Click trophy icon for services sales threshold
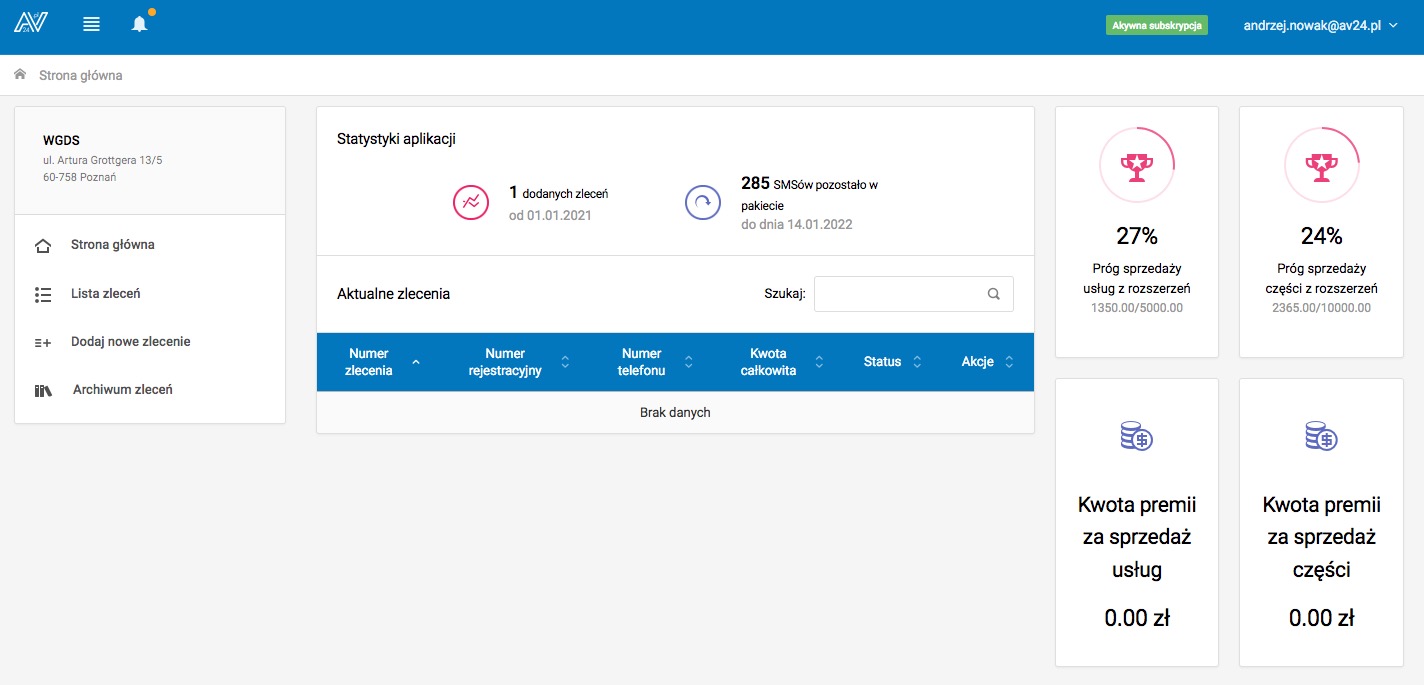Image resolution: width=1424 pixels, height=685 pixels. tap(1136, 166)
